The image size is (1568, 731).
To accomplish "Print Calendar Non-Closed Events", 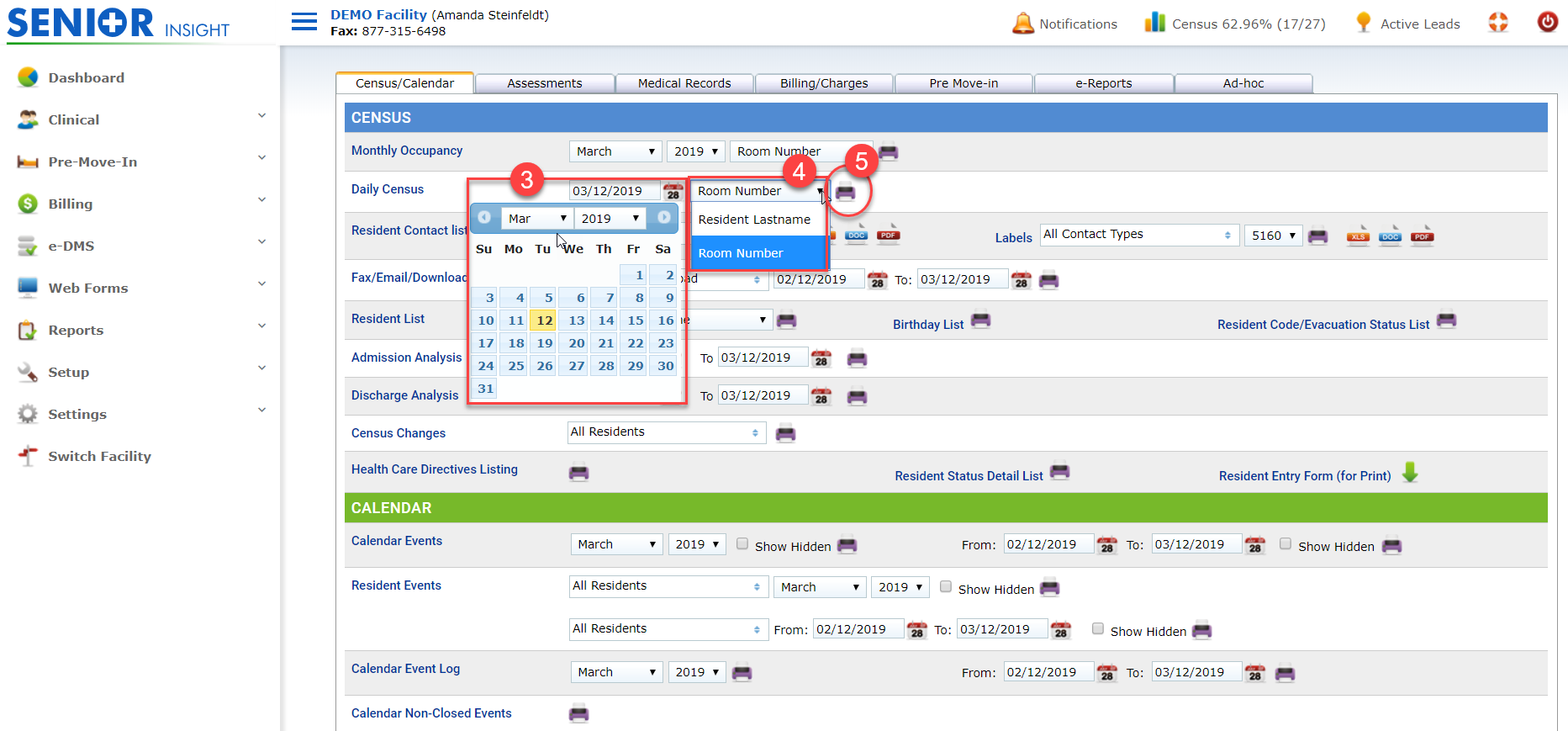I will coord(579,714).
